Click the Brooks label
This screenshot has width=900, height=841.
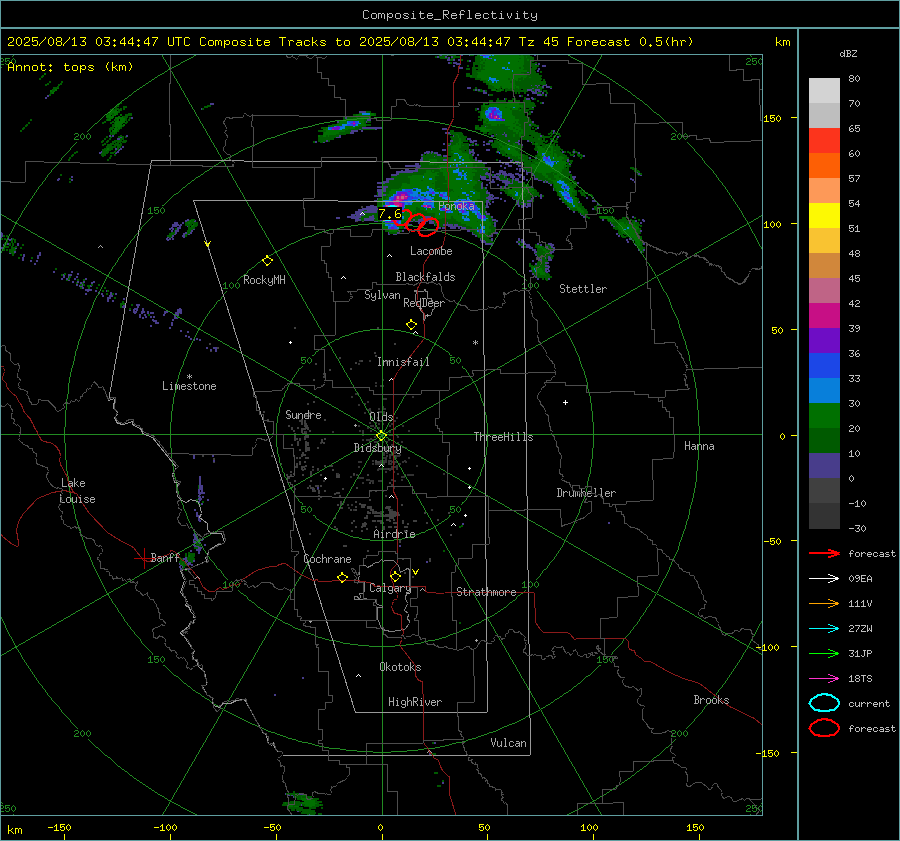[x=711, y=700]
